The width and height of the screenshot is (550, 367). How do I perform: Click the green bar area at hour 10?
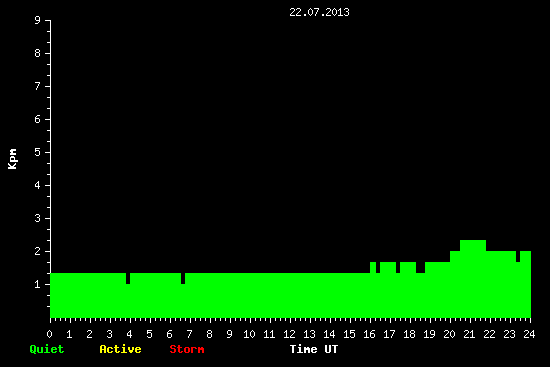[x=250, y=295]
